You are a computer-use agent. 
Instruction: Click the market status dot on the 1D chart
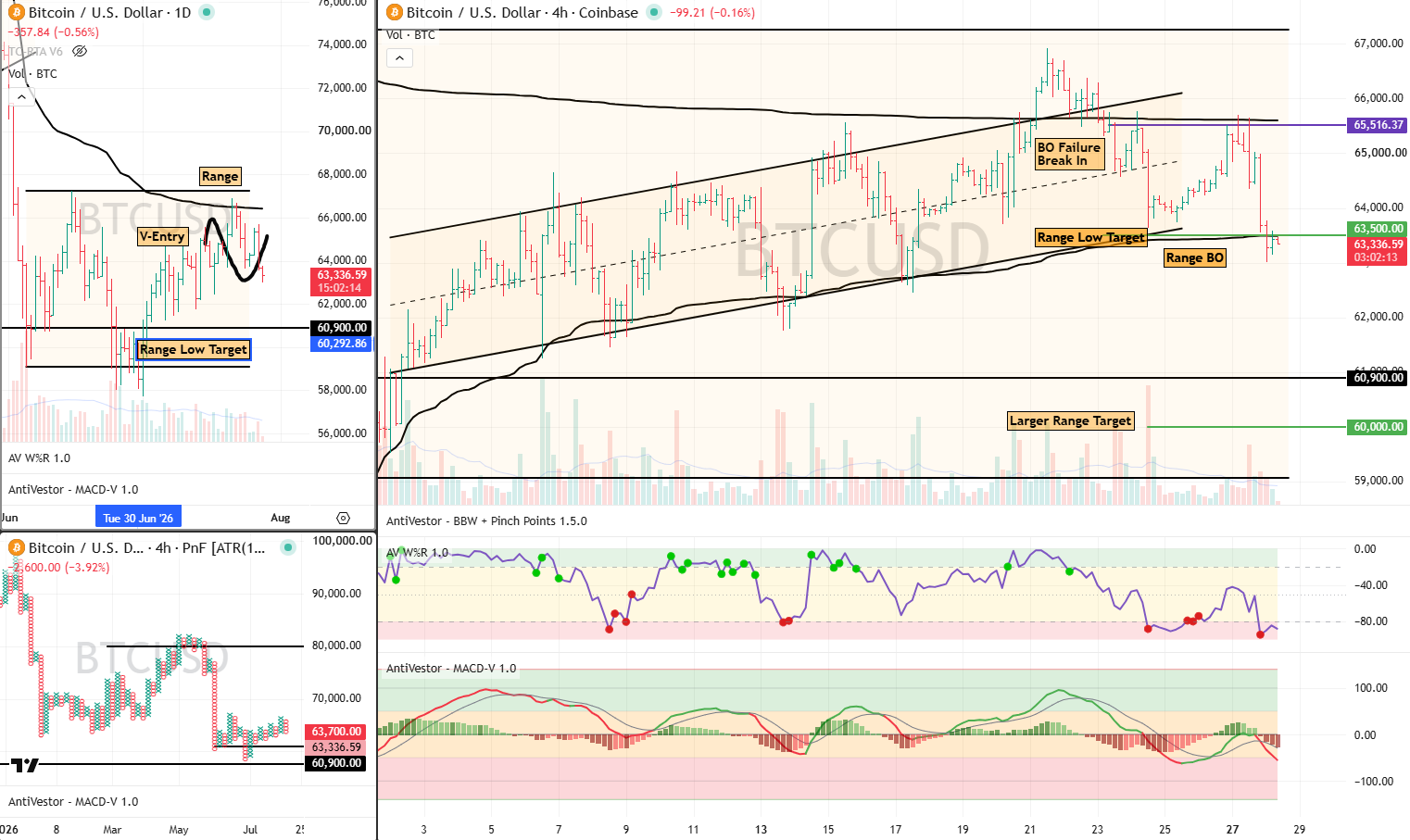[207, 12]
